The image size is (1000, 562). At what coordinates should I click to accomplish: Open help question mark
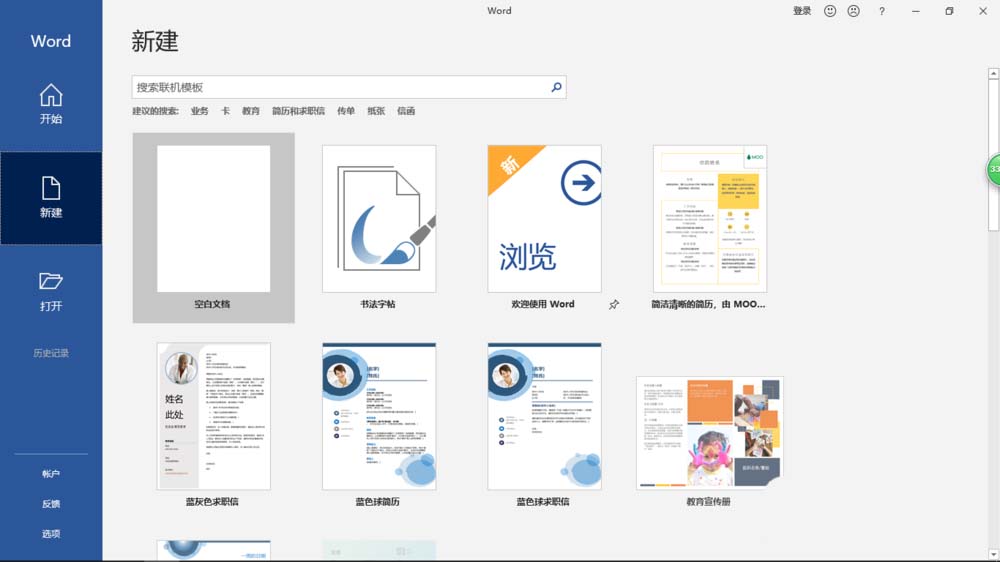pyautogui.click(x=882, y=11)
